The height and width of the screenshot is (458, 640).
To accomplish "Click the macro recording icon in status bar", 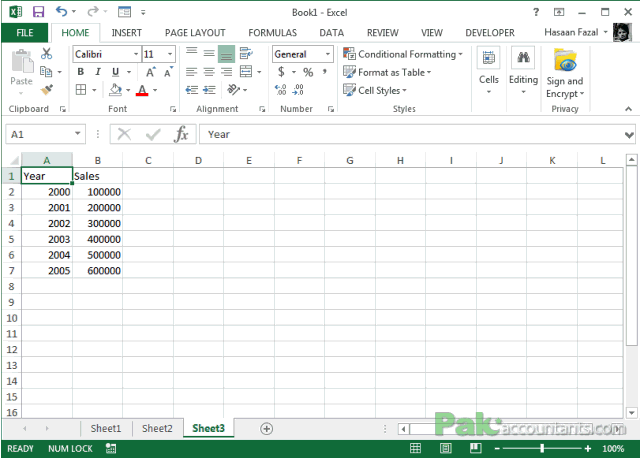I will (x=111, y=448).
